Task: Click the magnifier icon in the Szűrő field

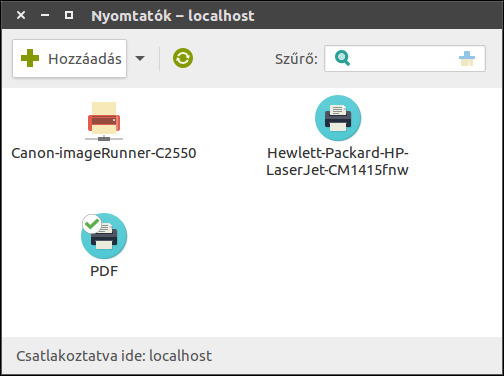Action: (x=342, y=58)
